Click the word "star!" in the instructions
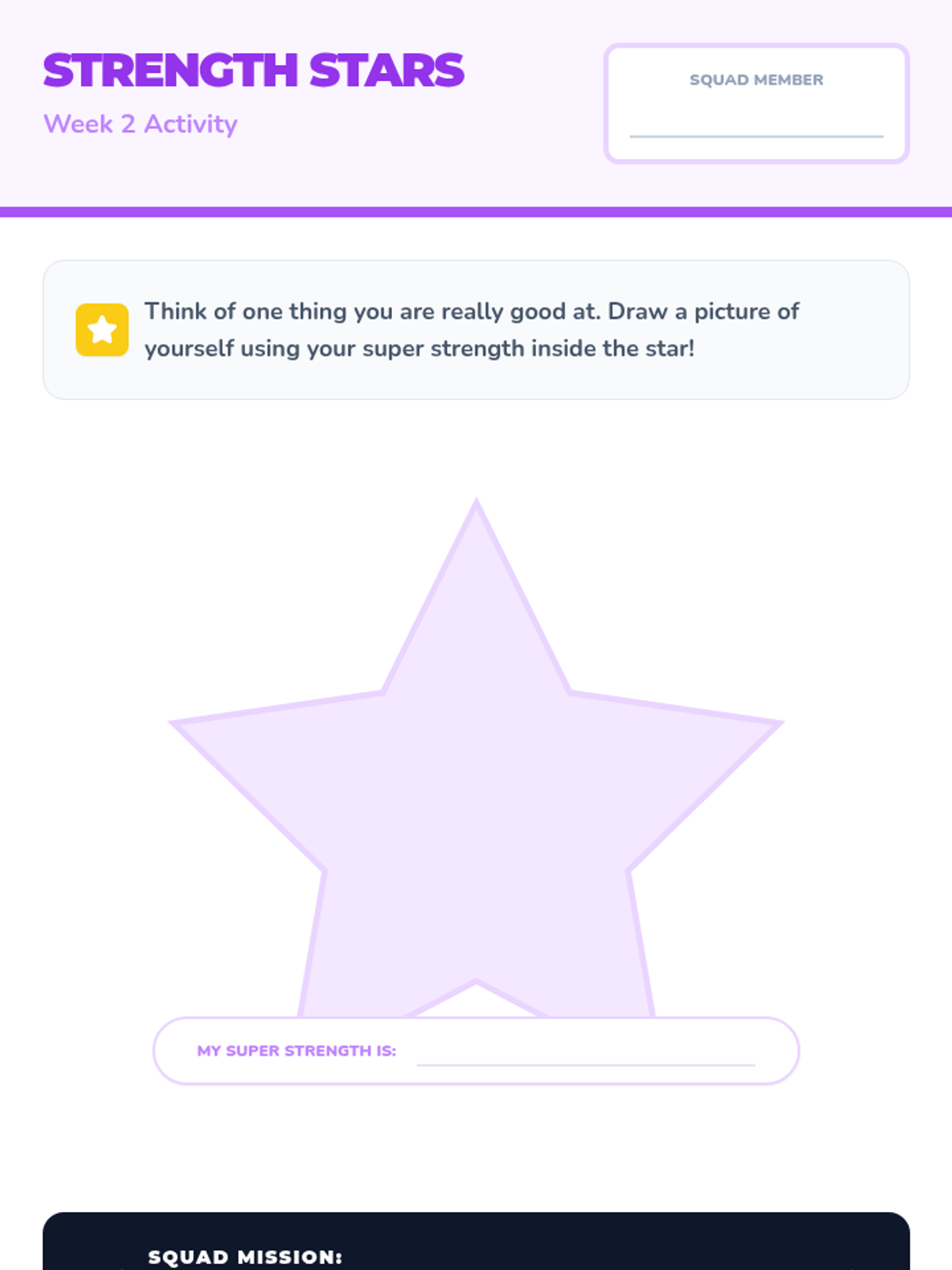The width and height of the screenshot is (952, 1270). tap(670, 348)
